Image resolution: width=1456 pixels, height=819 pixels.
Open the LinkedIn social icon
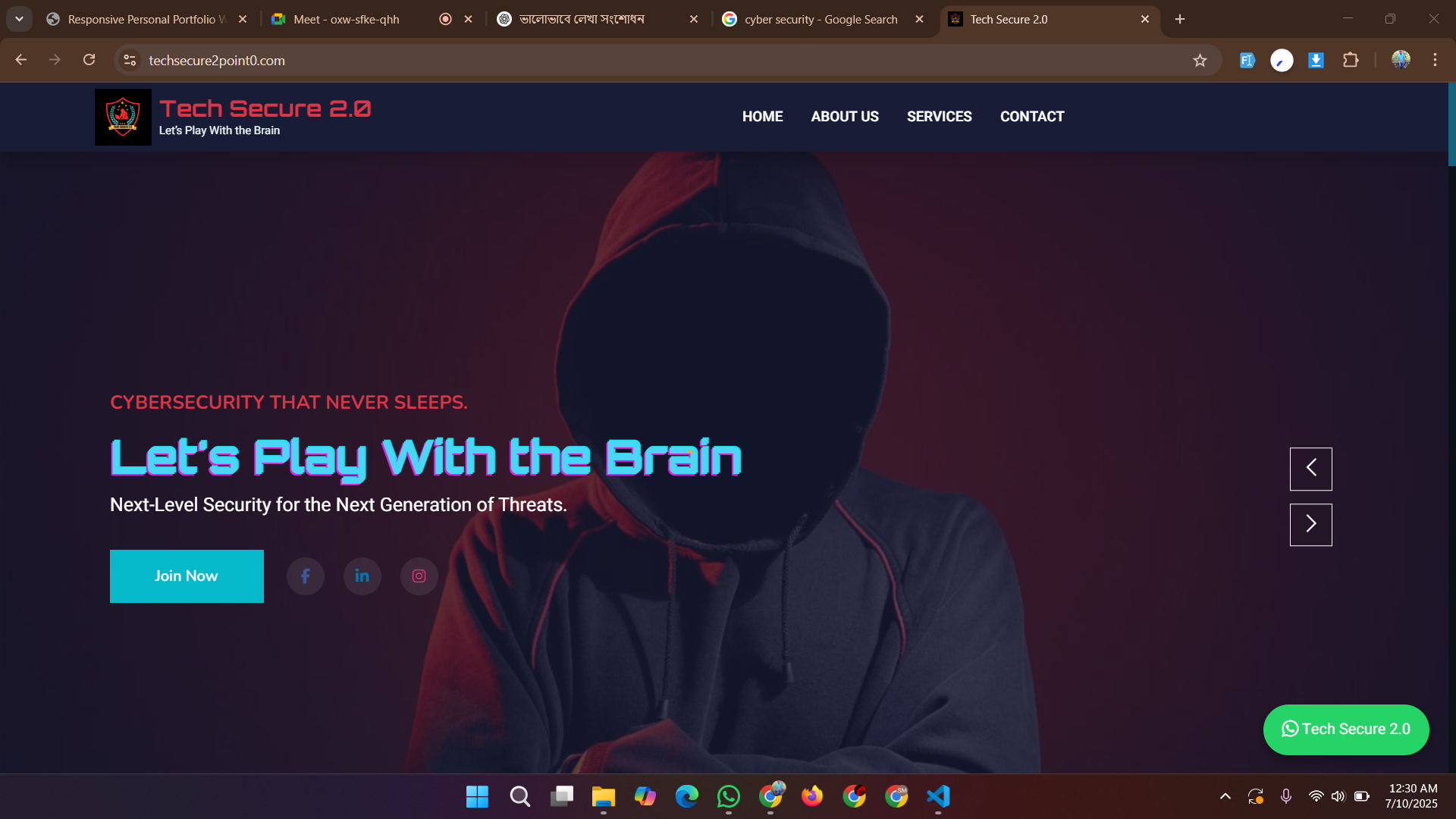pyautogui.click(x=362, y=576)
